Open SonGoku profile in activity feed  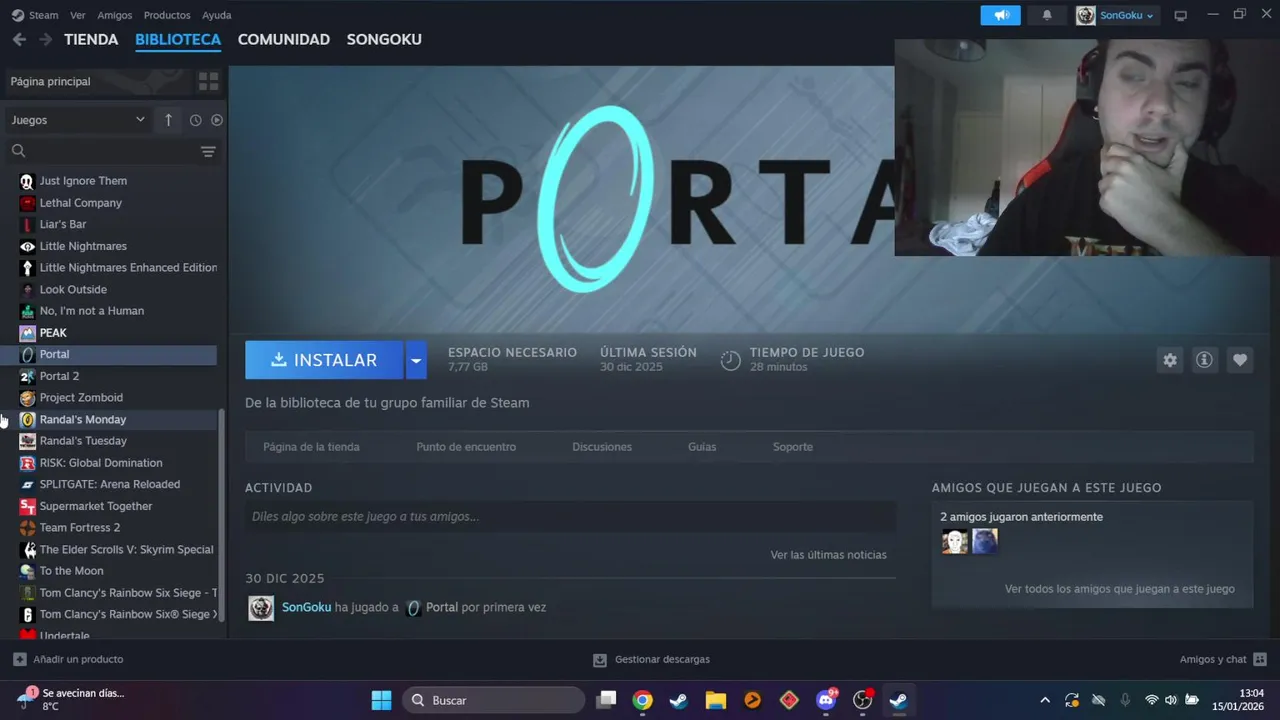click(x=306, y=607)
